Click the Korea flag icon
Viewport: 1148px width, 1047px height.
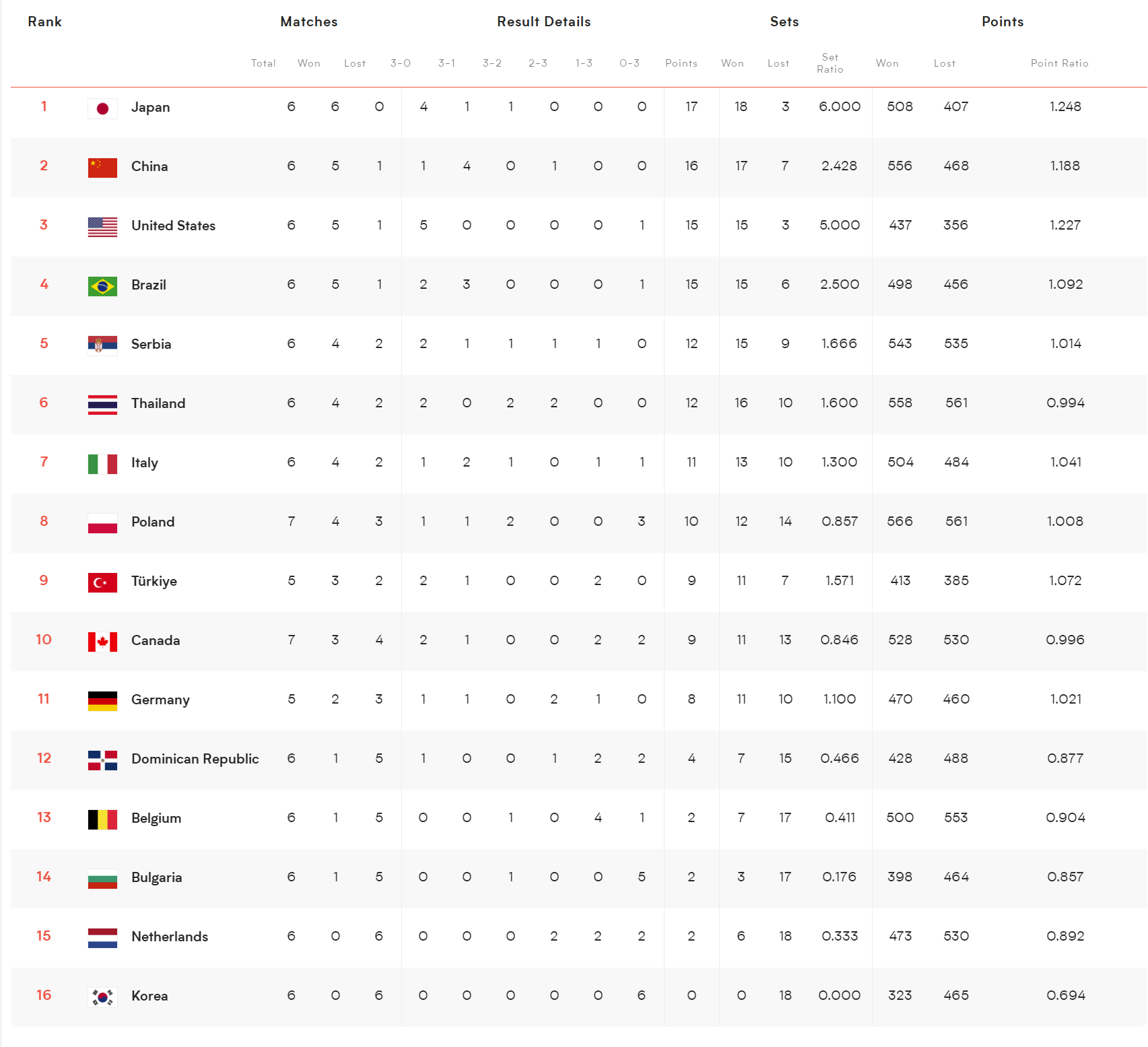click(102, 997)
